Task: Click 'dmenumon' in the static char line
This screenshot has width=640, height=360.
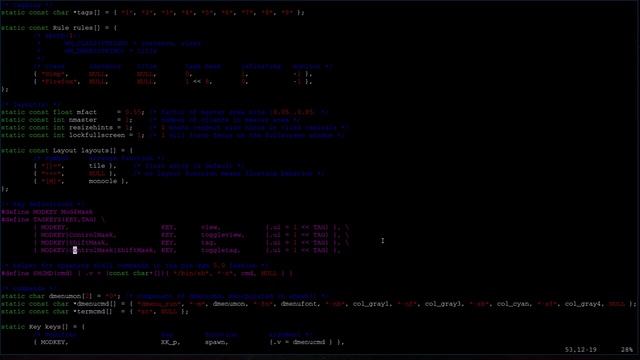Action: coord(64,296)
